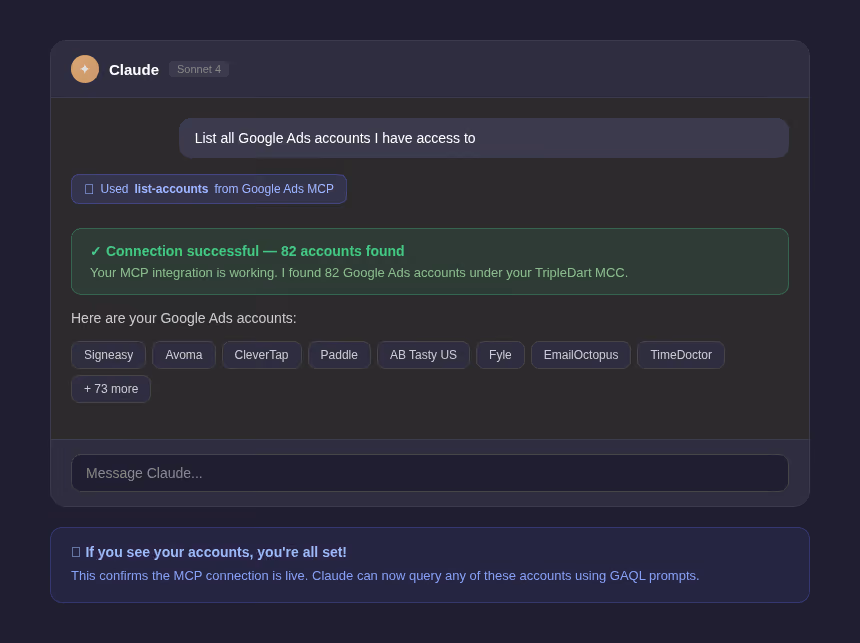The height and width of the screenshot is (643, 860).
Task: Select the AB Tasty US account chip
Action: point(423,355)
